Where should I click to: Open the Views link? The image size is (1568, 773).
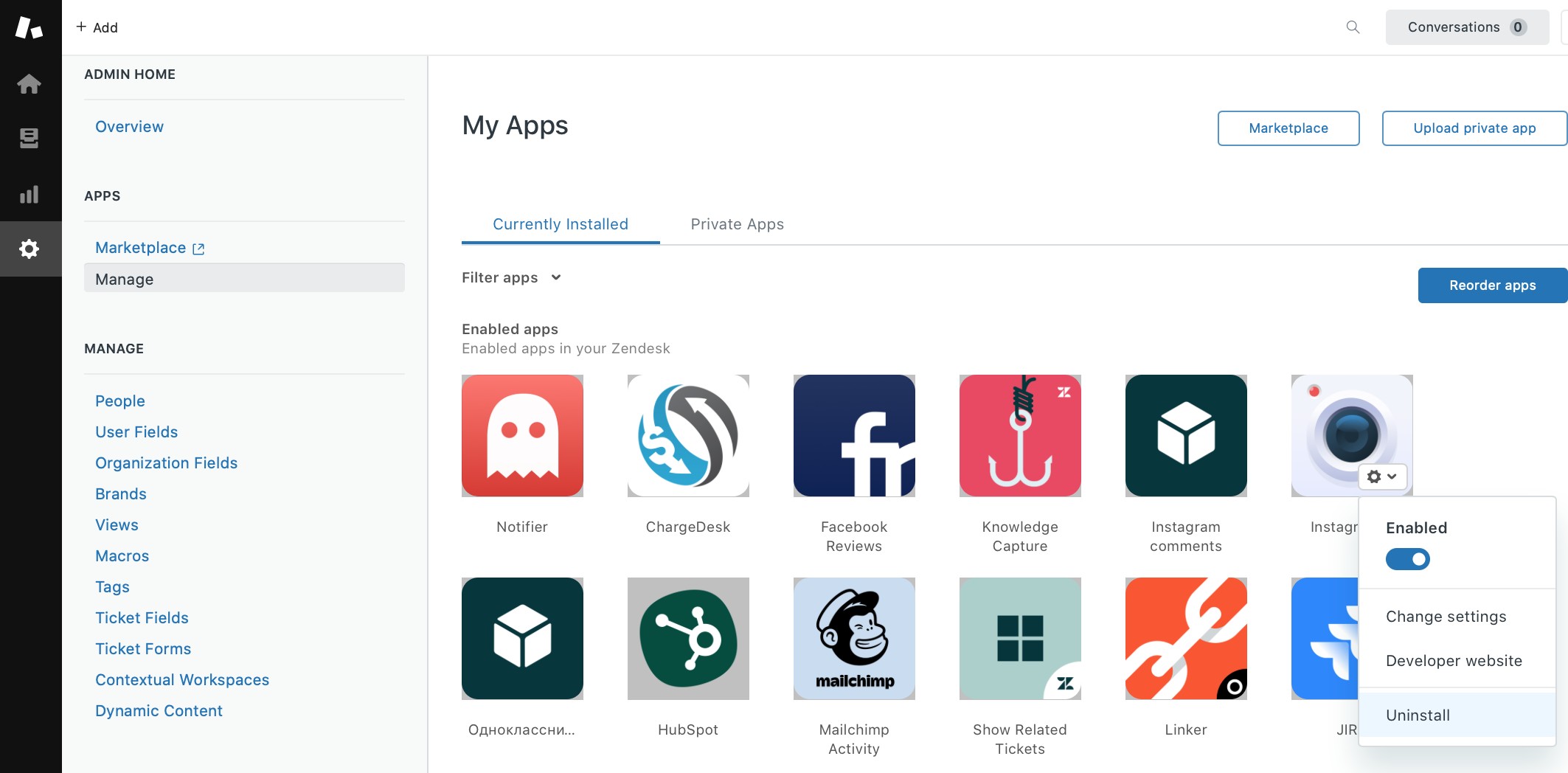117,525
